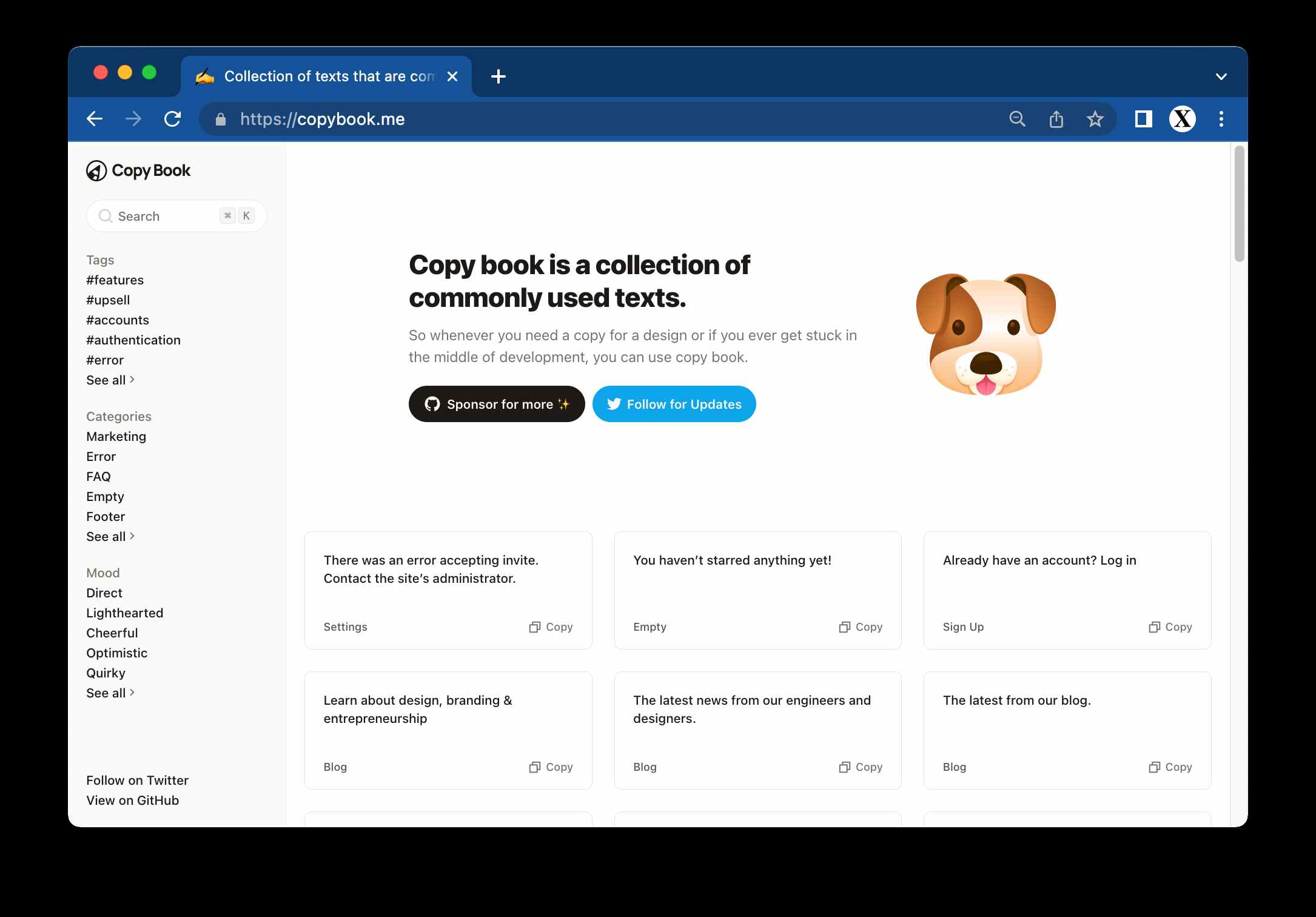The image size is (1316, 917).
Task: Click the Follow for Updates button
Action: [x=674, y=404]
